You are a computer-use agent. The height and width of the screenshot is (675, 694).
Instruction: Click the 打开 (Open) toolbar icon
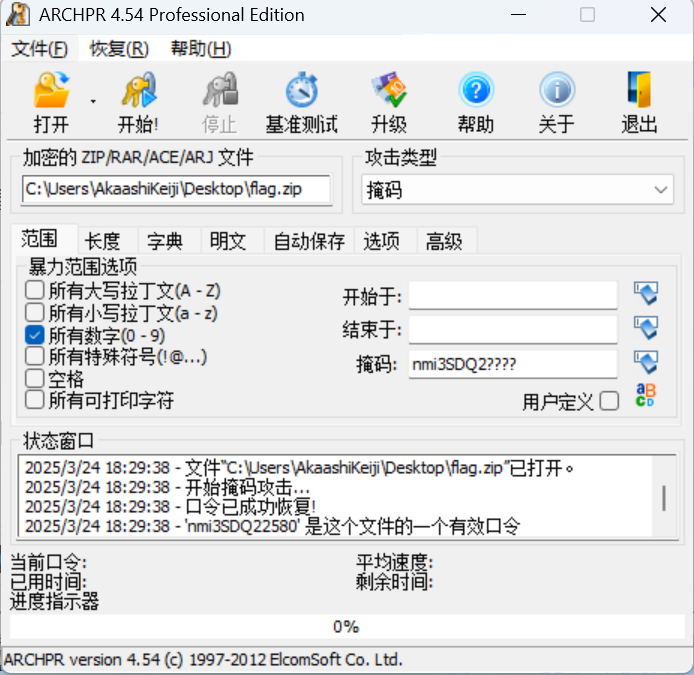tap(51, 90)
